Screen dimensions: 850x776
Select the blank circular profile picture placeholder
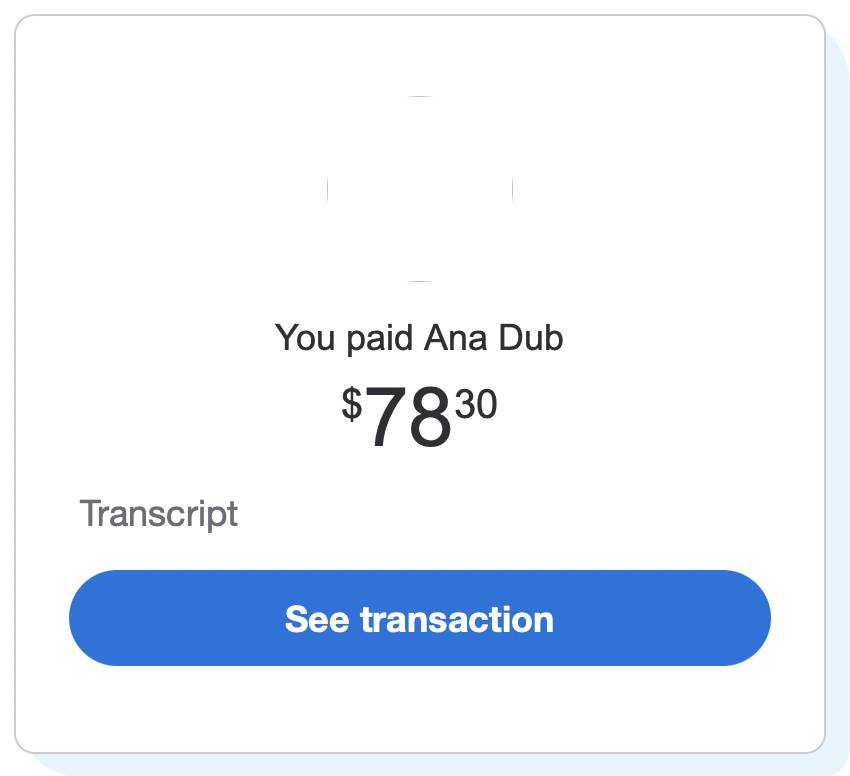click(420, 189)
